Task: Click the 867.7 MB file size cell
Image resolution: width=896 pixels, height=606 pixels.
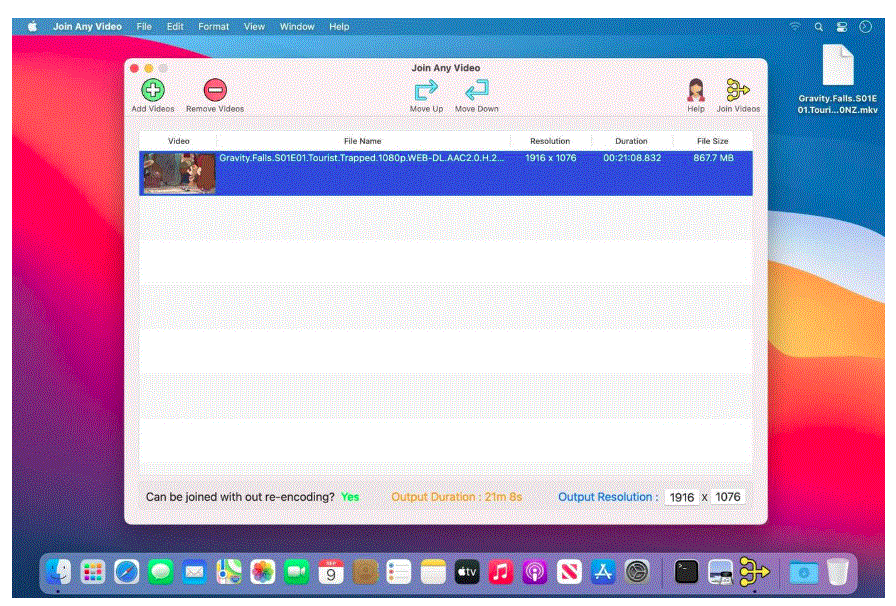Action: point(713,158)
